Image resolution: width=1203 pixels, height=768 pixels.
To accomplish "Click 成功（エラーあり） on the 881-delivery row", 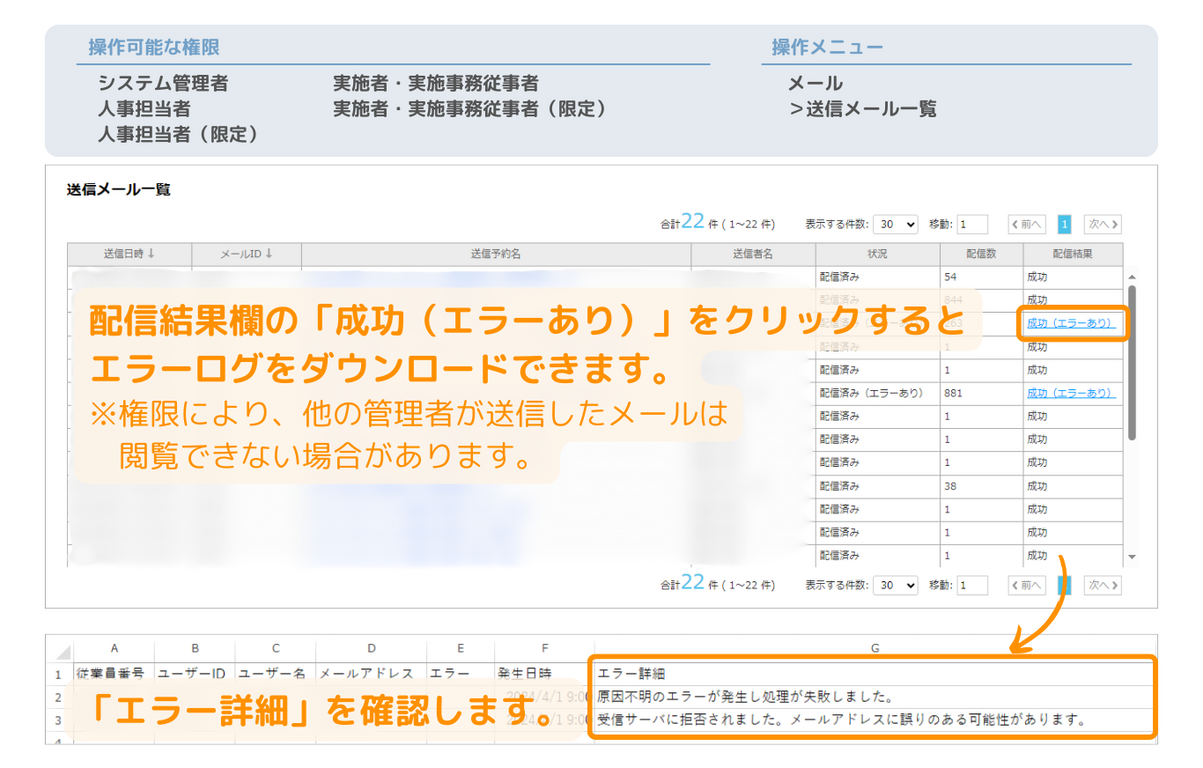I will (x=1070, y=393).
